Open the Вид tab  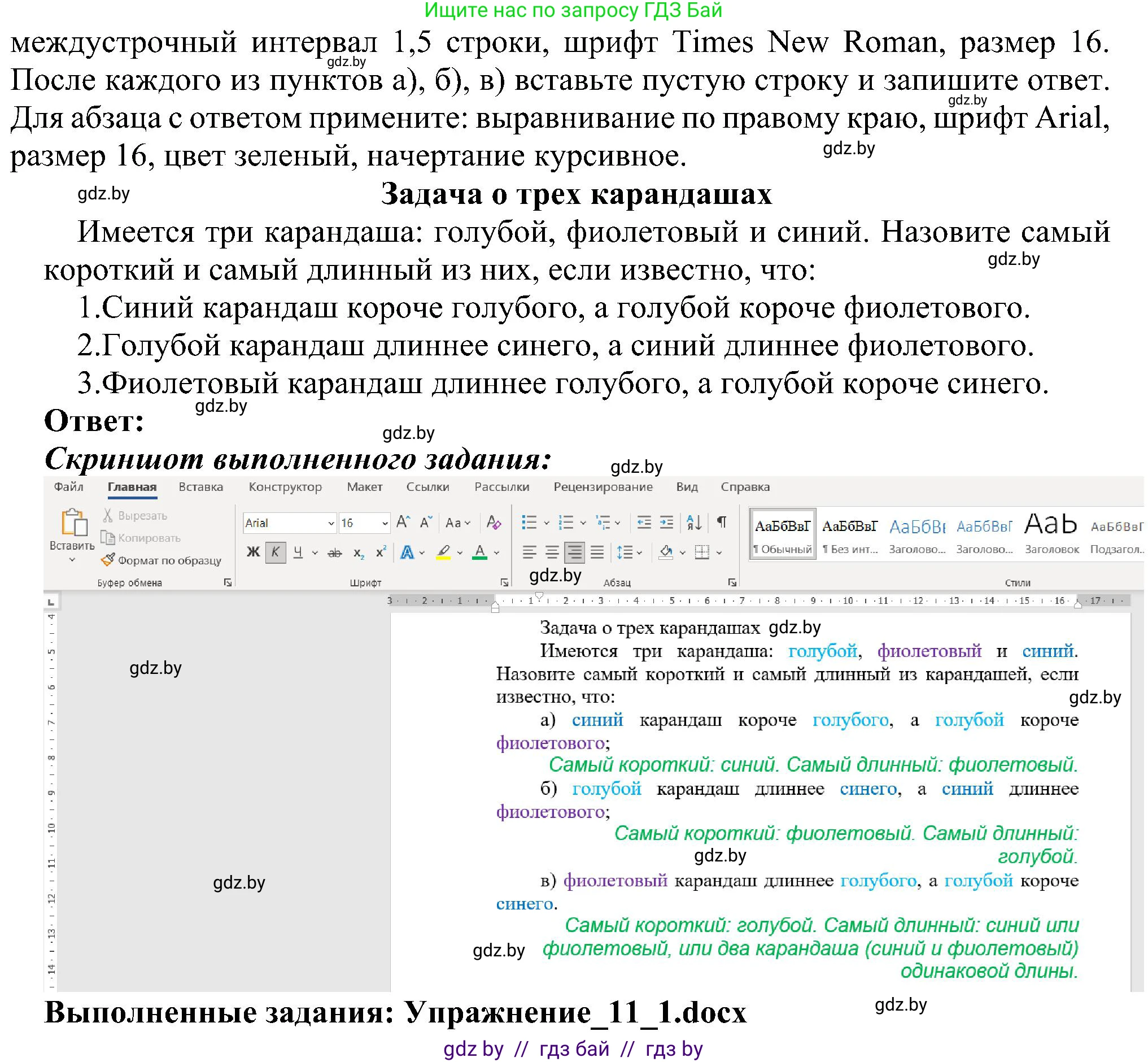(x=687, y=487)
